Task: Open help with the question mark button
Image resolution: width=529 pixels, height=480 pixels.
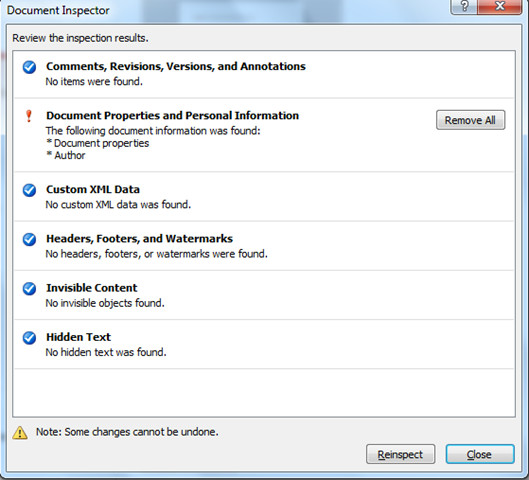Action: point(464,7)
